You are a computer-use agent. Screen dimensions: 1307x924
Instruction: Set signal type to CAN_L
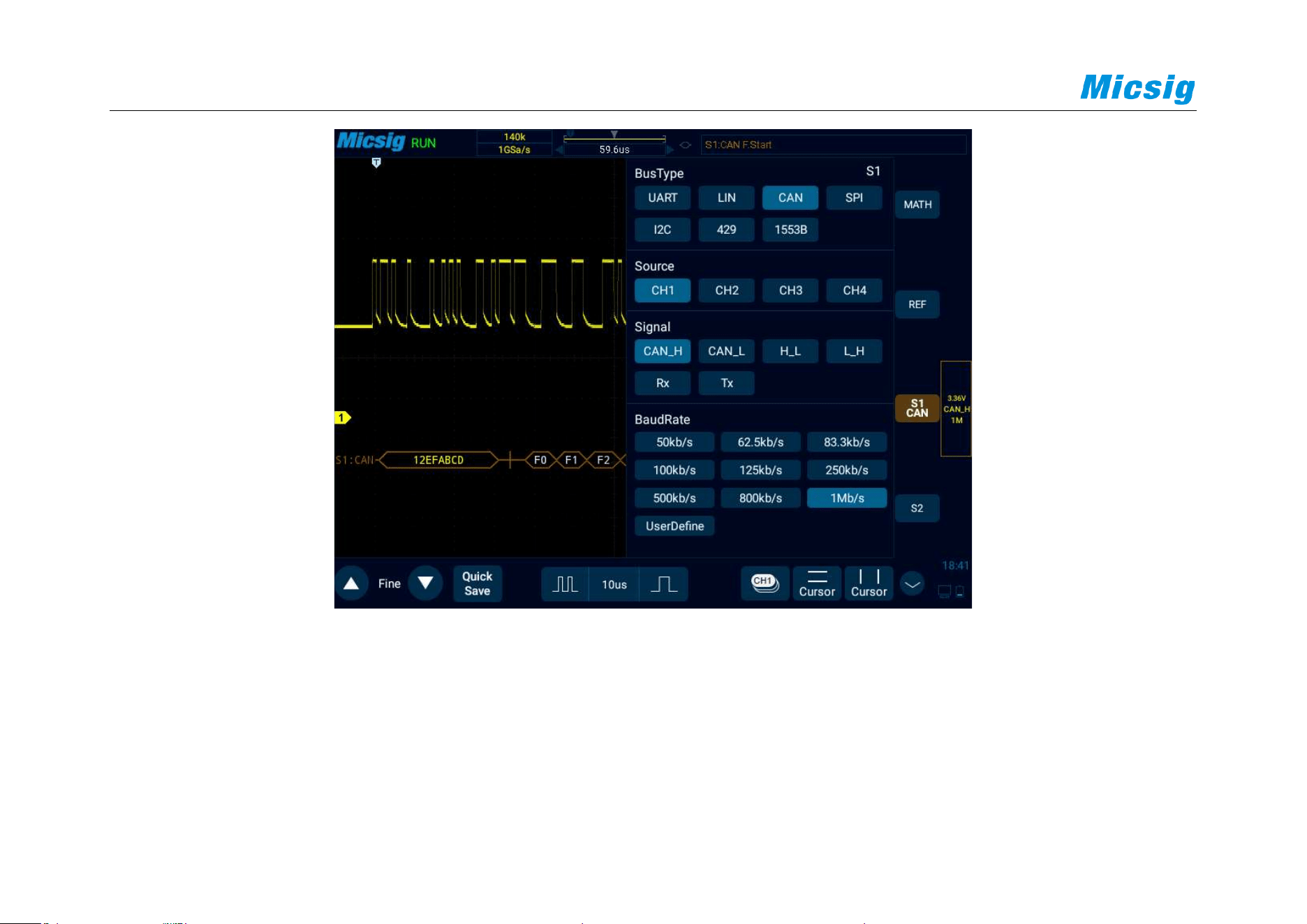[727, 351]
